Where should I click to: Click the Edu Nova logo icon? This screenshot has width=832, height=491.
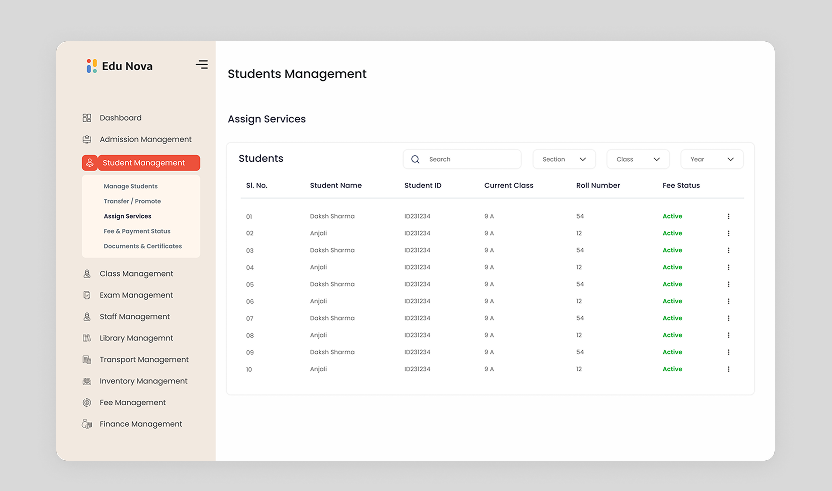coord(92,66)
